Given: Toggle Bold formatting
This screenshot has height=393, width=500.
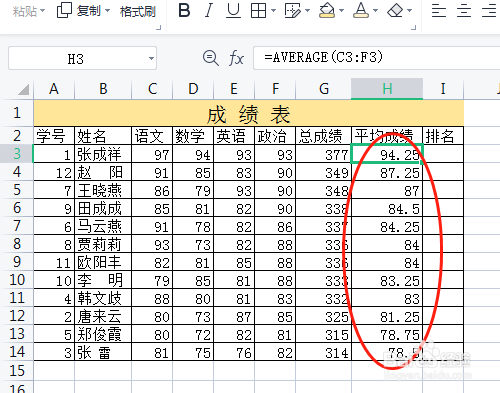Looking at the screenshot, I should (184, 10).
